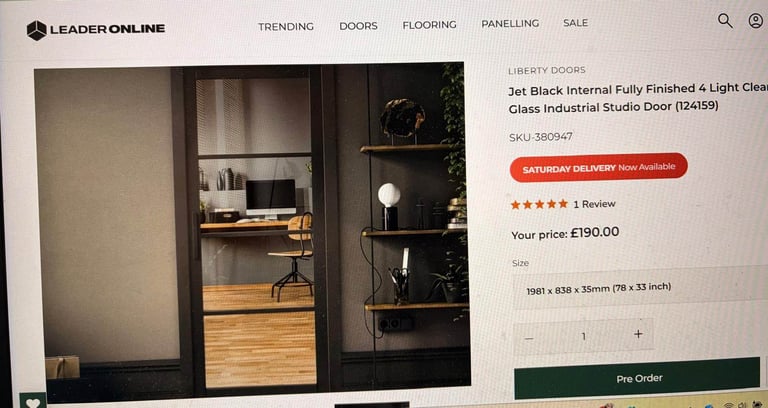Open the Panelling menu
768x408 pixels.
point(510,24)
